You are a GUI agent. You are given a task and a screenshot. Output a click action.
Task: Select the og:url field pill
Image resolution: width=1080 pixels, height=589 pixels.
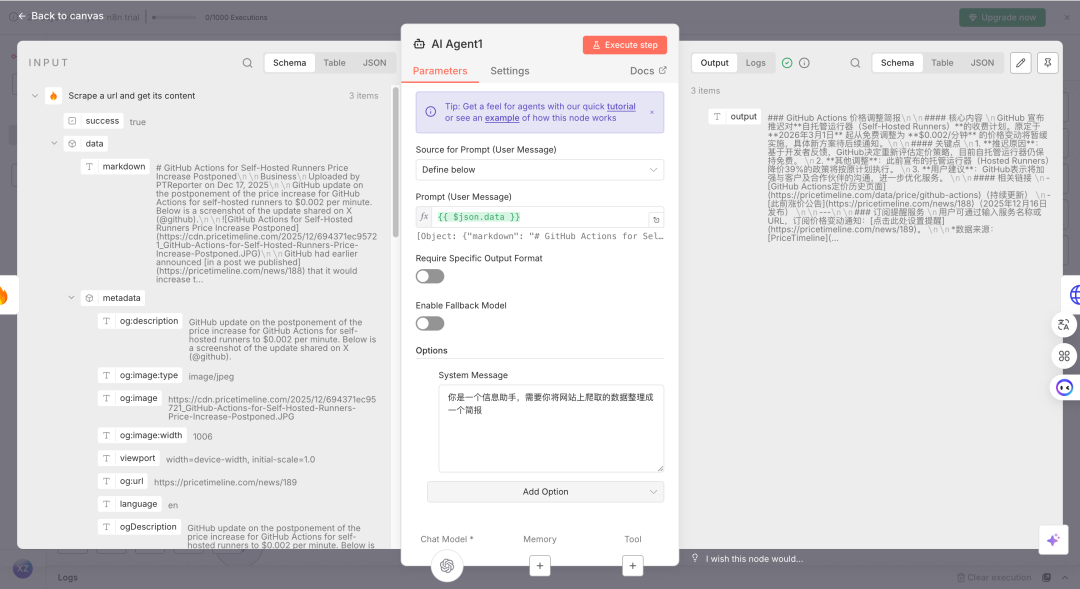(123, 481)
